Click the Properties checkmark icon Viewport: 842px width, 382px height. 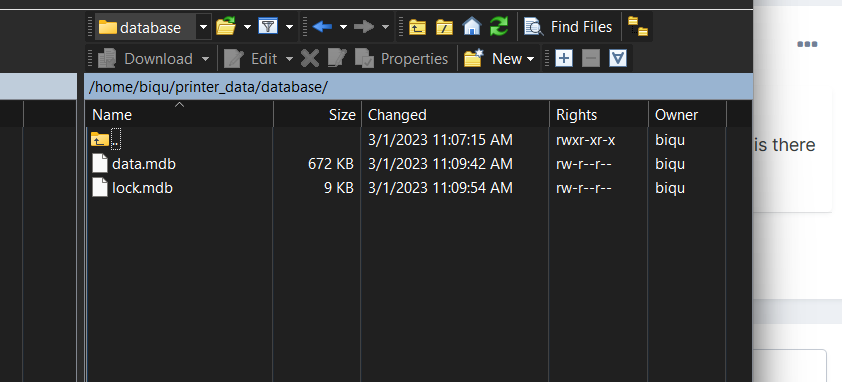364,59
